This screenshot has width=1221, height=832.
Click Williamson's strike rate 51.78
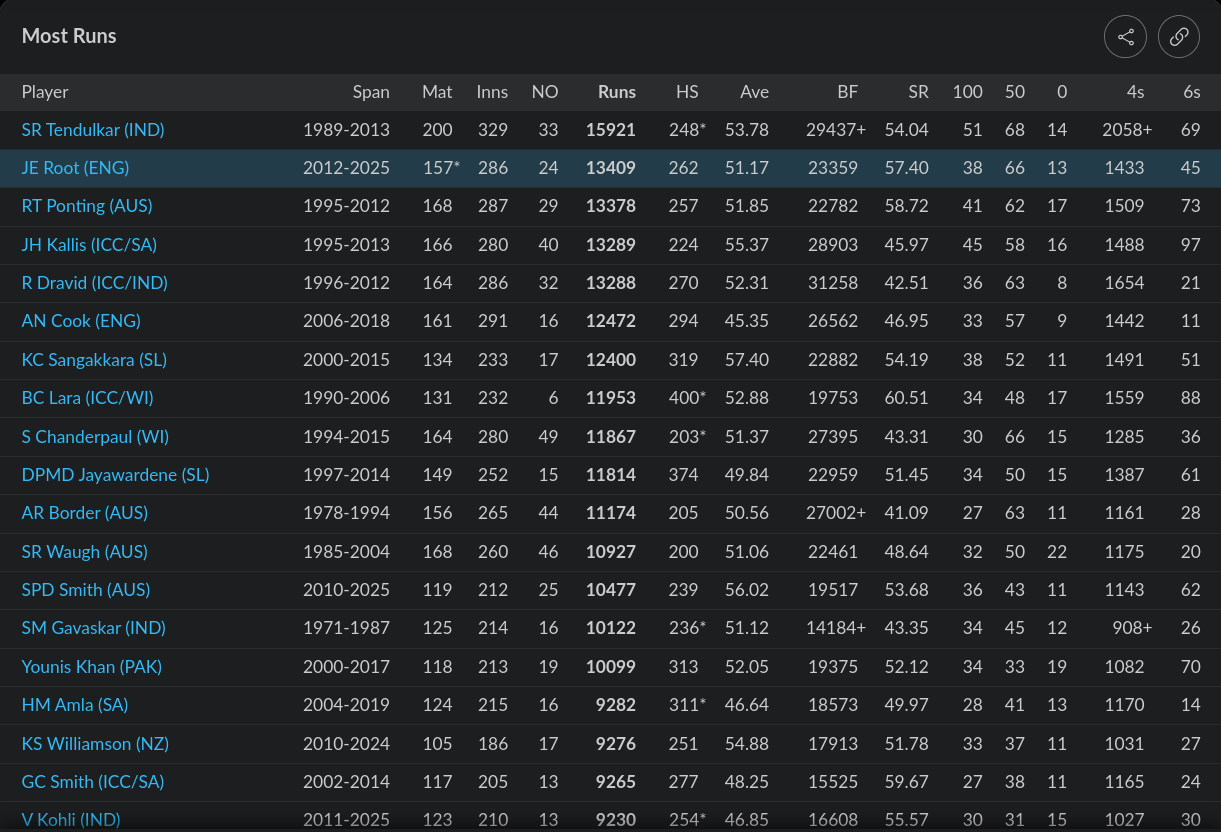tap(907, 744)
